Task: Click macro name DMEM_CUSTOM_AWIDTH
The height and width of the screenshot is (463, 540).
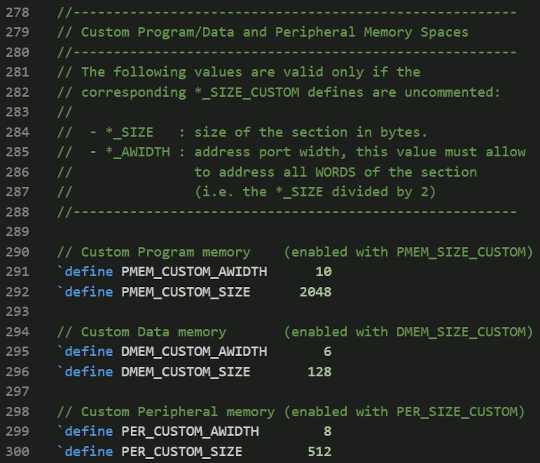Action: tap(194, 352)
